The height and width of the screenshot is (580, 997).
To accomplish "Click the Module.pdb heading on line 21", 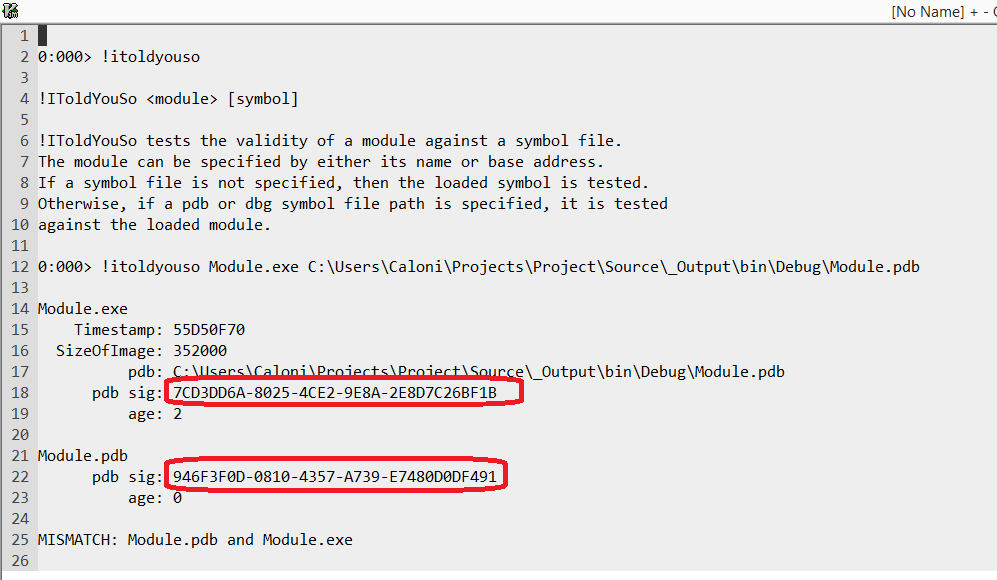I will [83, 456].
